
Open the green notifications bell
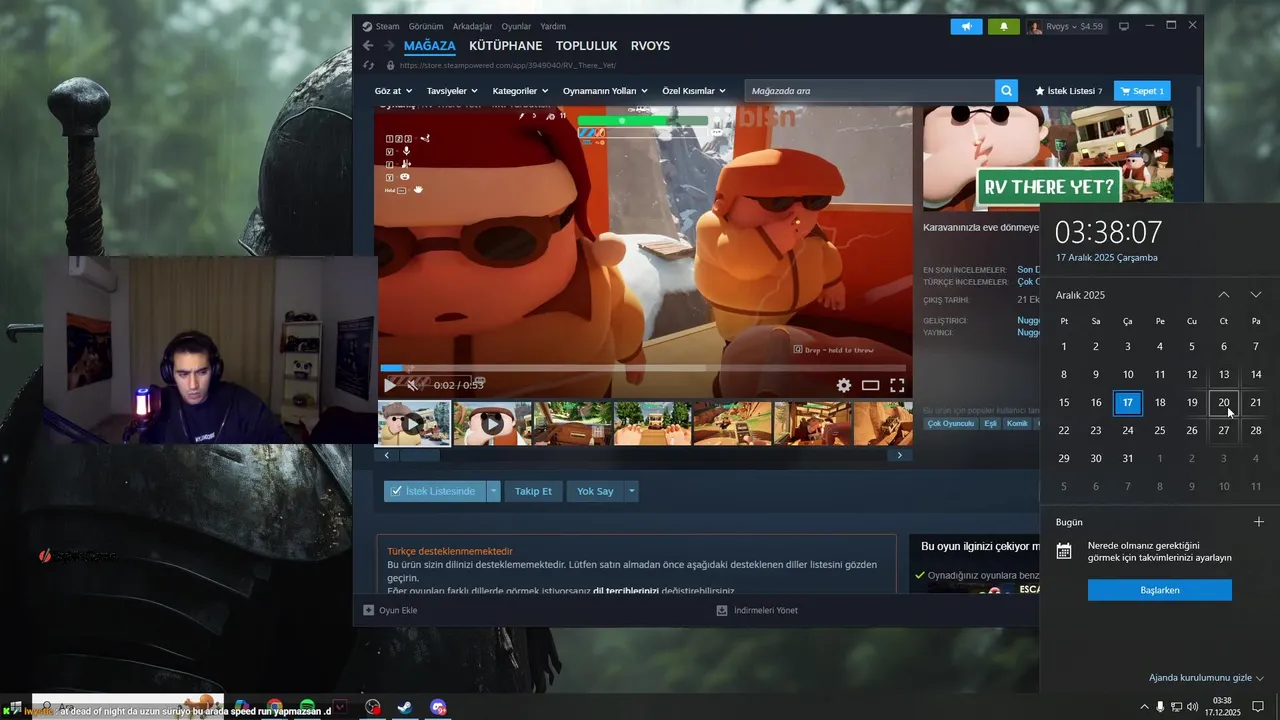[1003, 26]
